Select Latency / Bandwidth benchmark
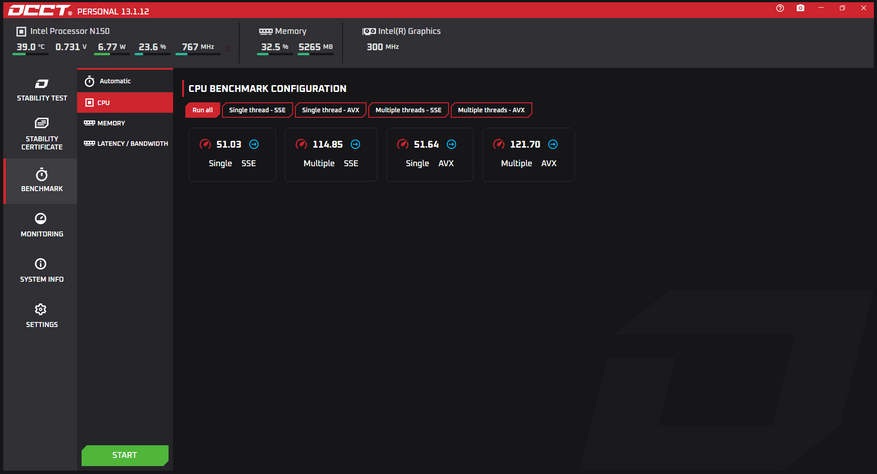This screenshot has width=877, height=474. 125,143
